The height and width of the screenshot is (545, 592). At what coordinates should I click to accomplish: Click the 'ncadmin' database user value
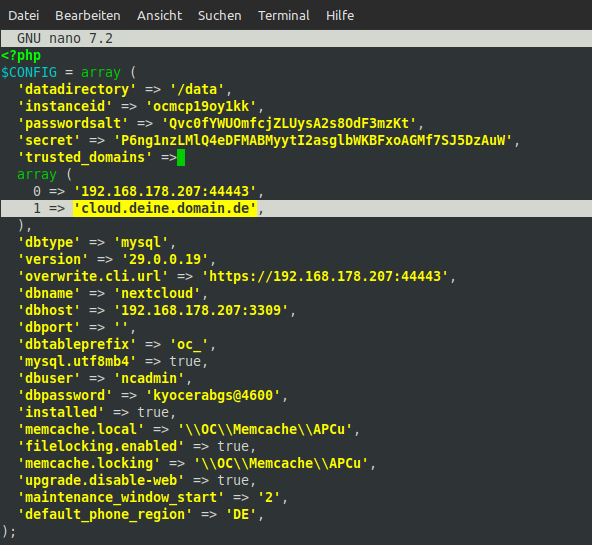[x=149, y=378]
